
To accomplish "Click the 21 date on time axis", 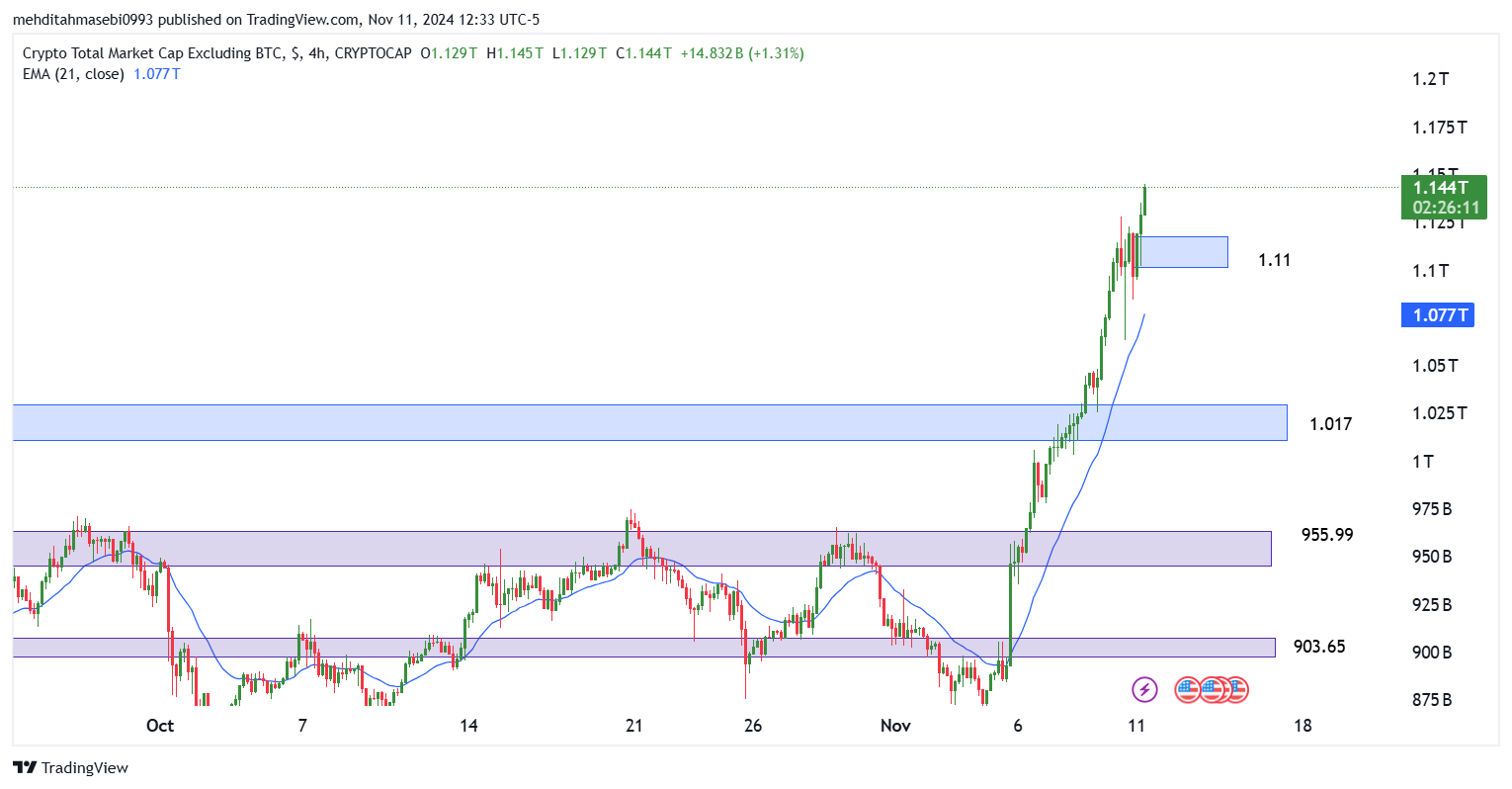I will 633,726.
